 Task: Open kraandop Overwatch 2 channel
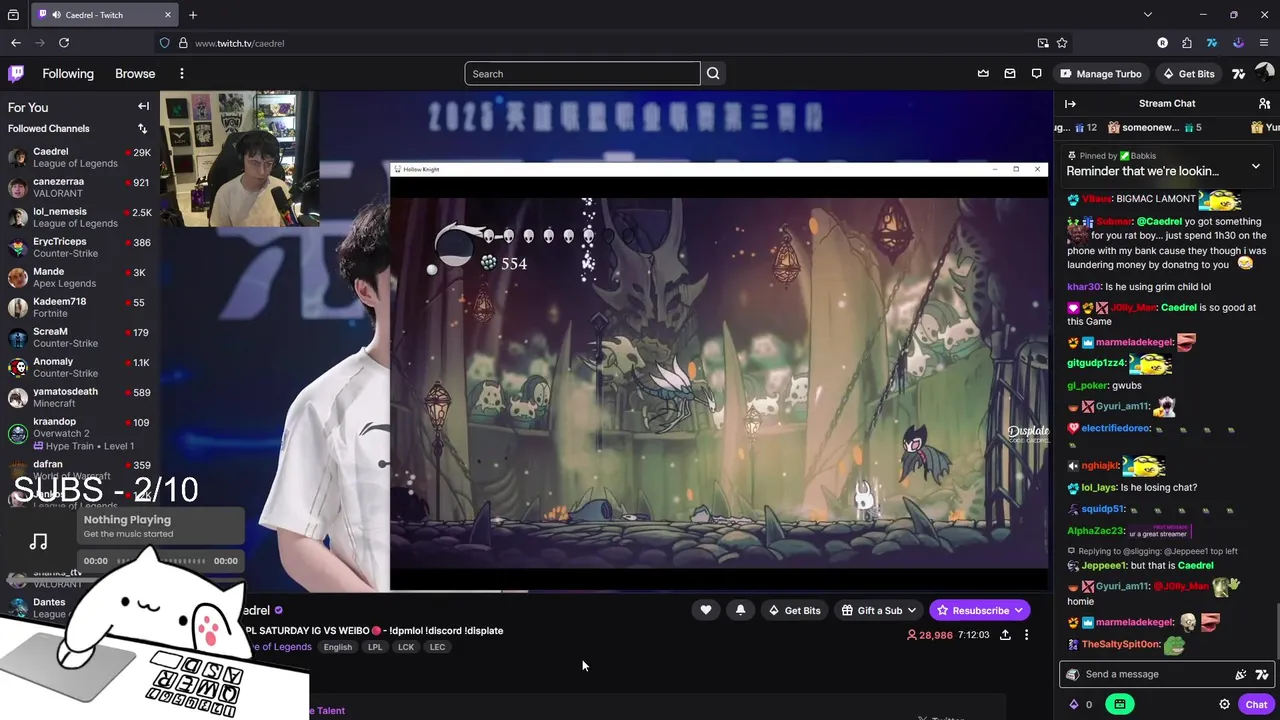pos(79,433)
